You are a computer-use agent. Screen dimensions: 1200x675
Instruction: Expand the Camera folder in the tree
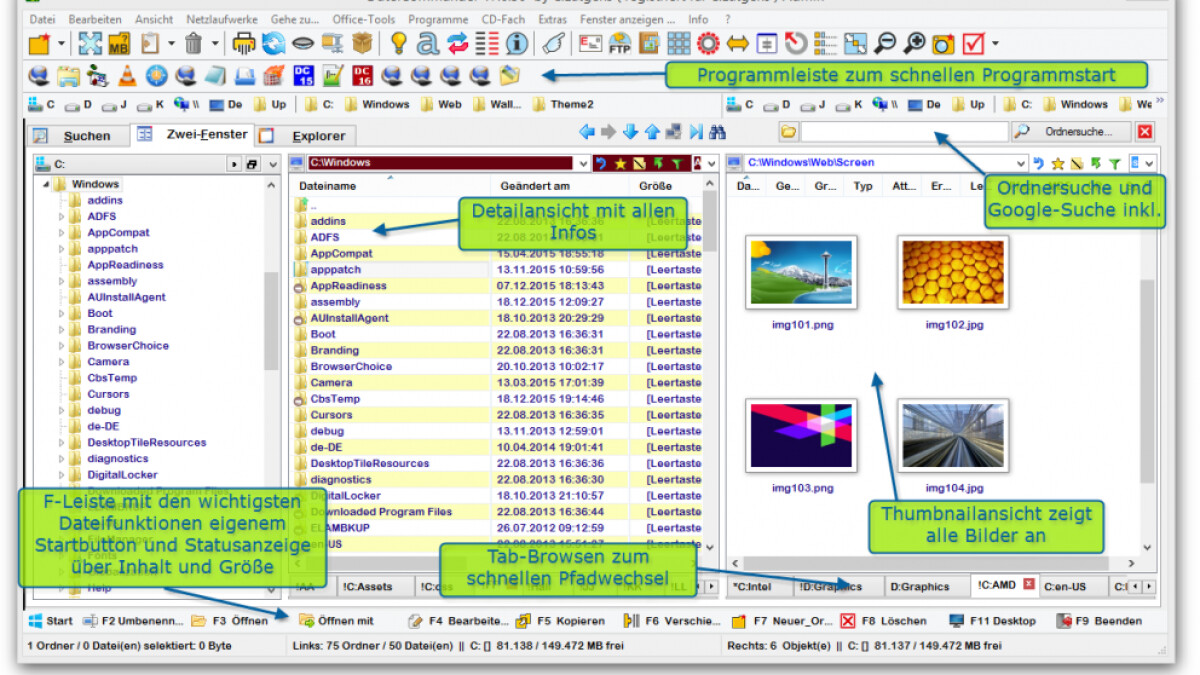coord(61,361)
